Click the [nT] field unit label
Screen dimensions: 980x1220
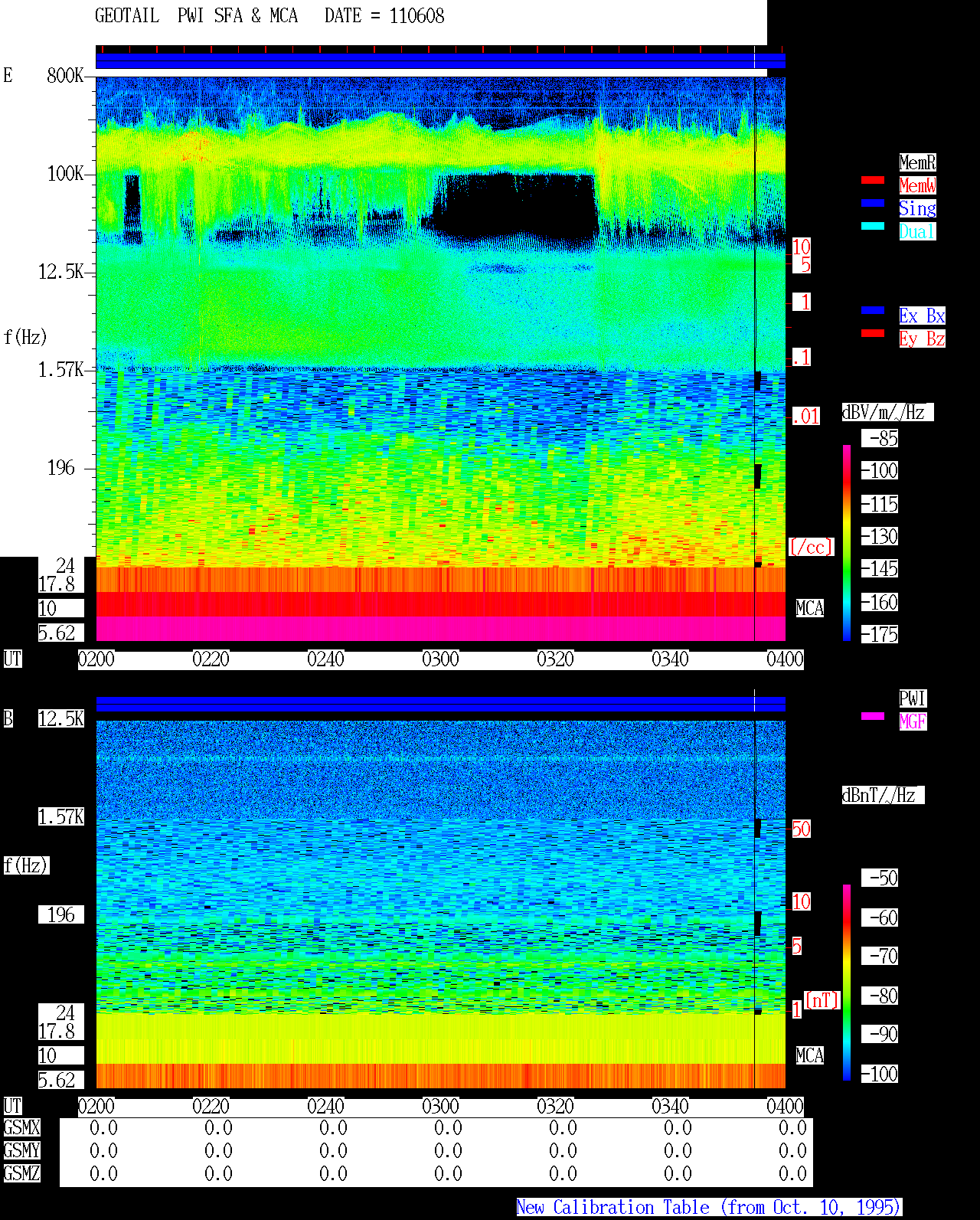(x=822, y=1000)
